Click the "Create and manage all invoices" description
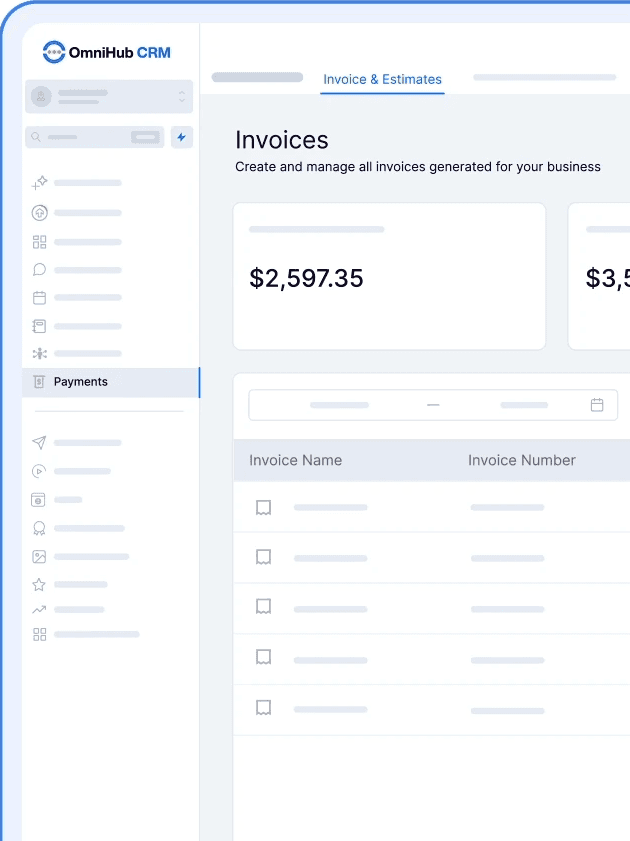The height and width of the screenshot is (841, 630). [x=418, y=167]
